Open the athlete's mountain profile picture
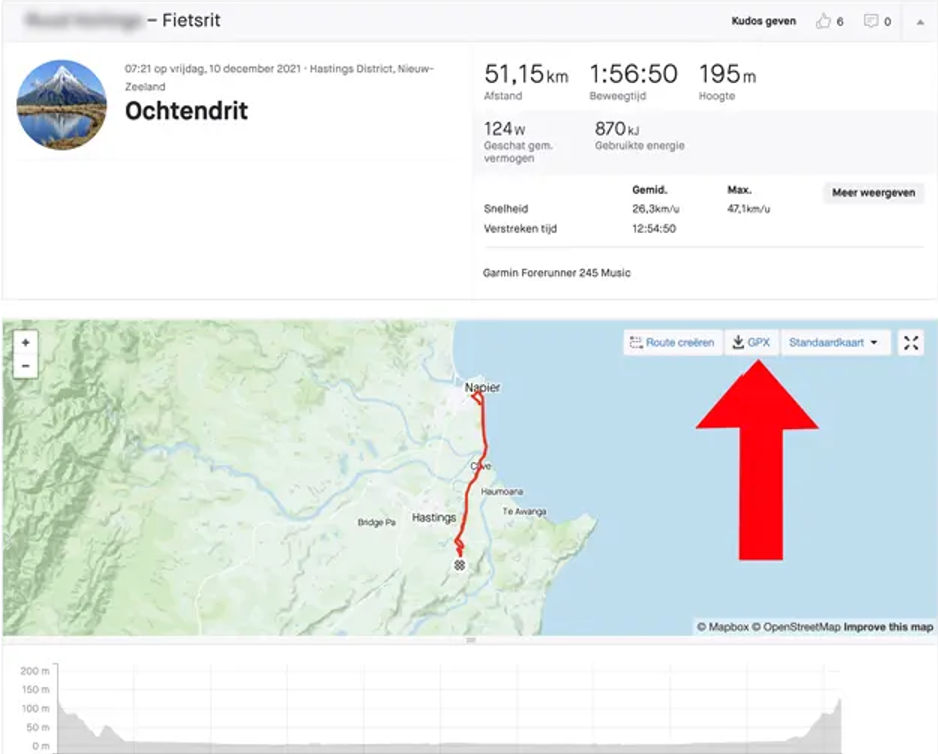 62,105
